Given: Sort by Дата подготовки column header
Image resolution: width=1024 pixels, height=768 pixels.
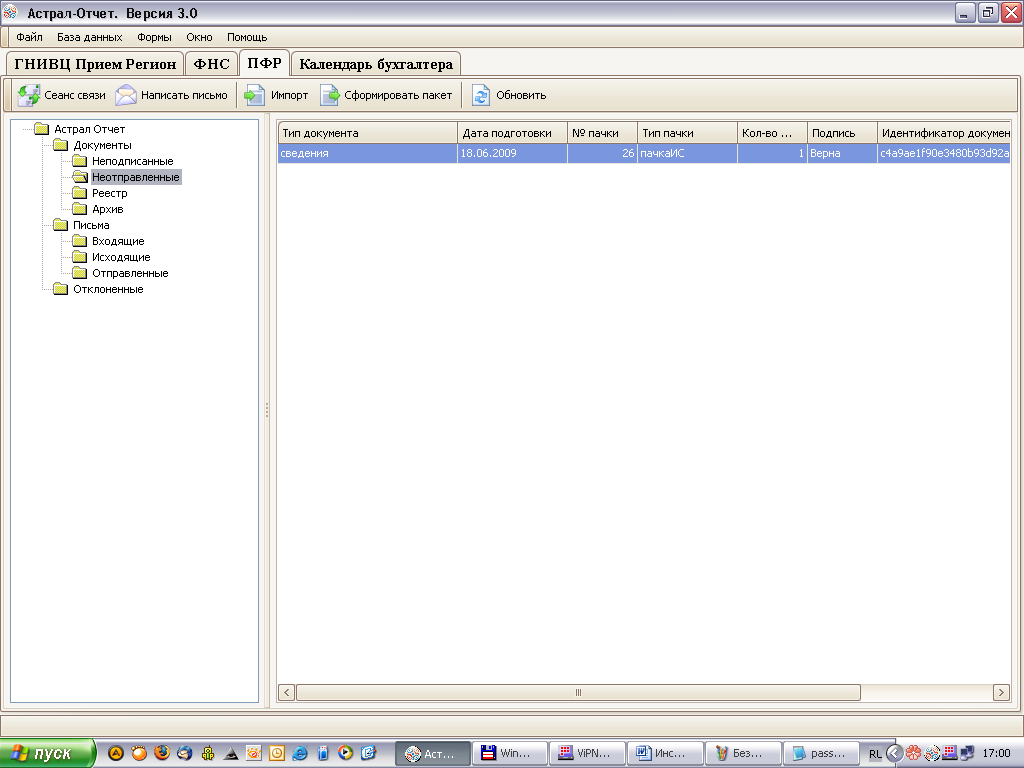Looking at the screenshot, I should tap(512, 133).
